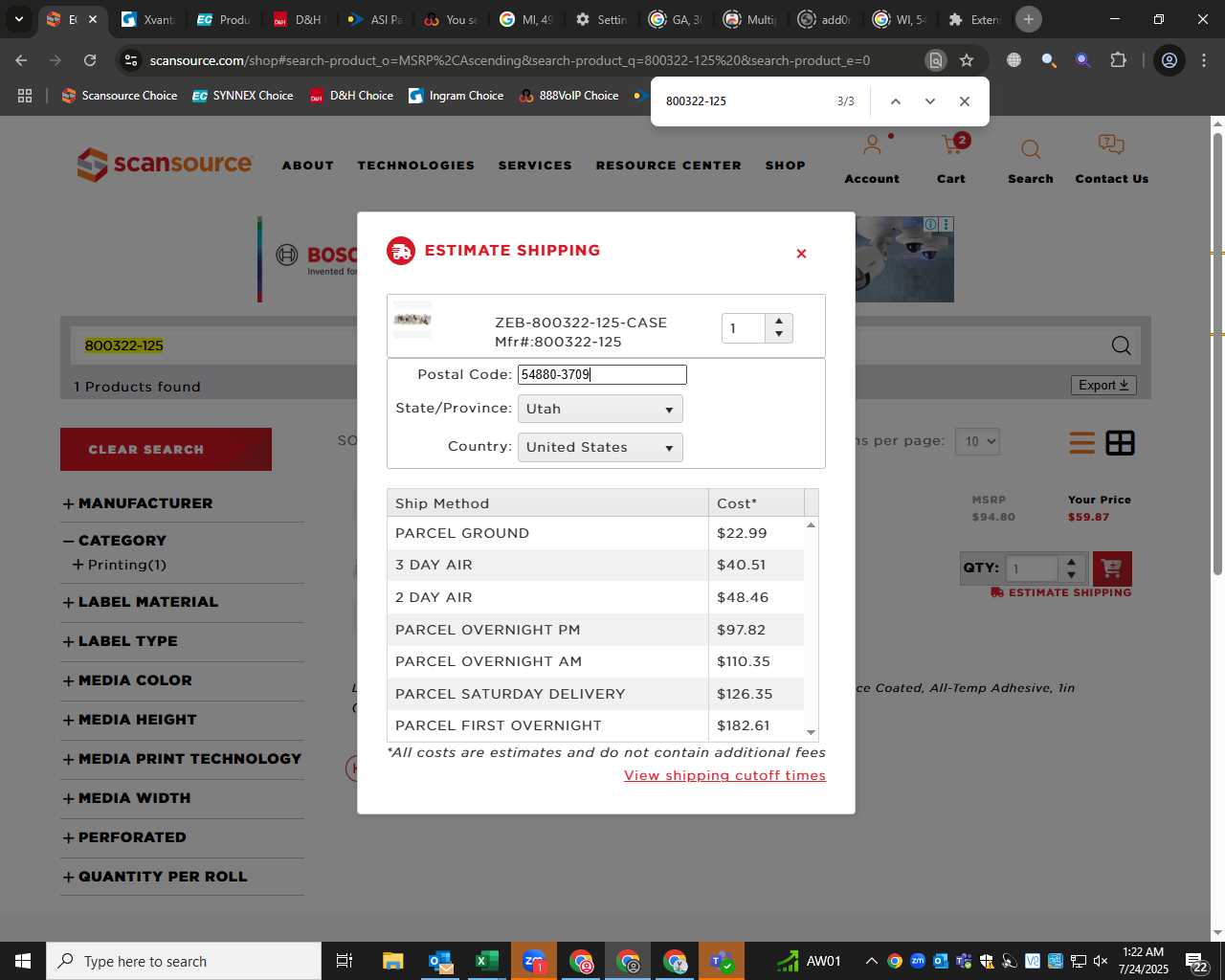The image size is (1225, 980).
Task: Open the ABOUT menu
Action: 308,166
